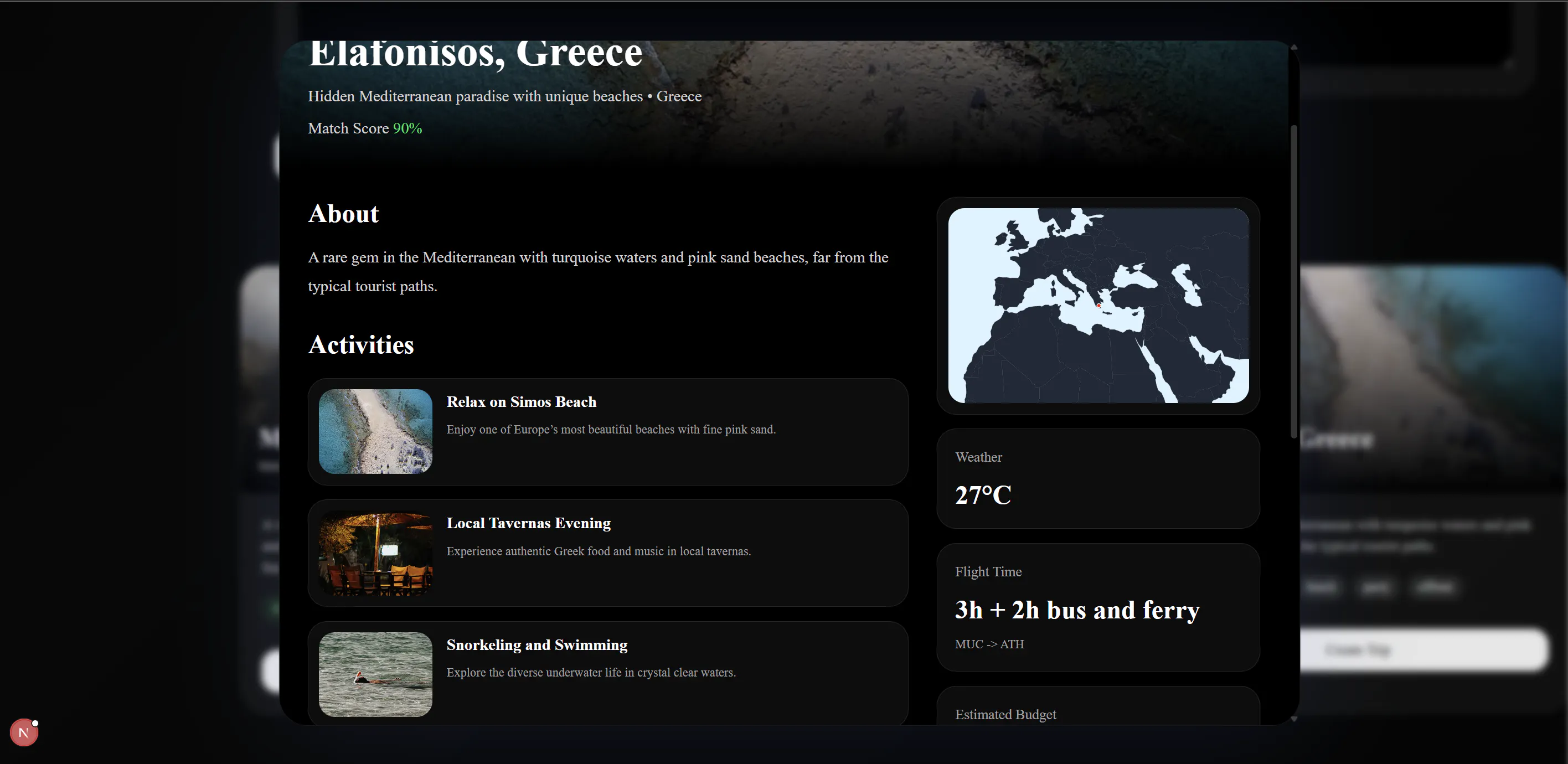Screen dimensions: 1568x764
Task: Click the About paragraph about pink sand beaches
Action: coord(598,271)
